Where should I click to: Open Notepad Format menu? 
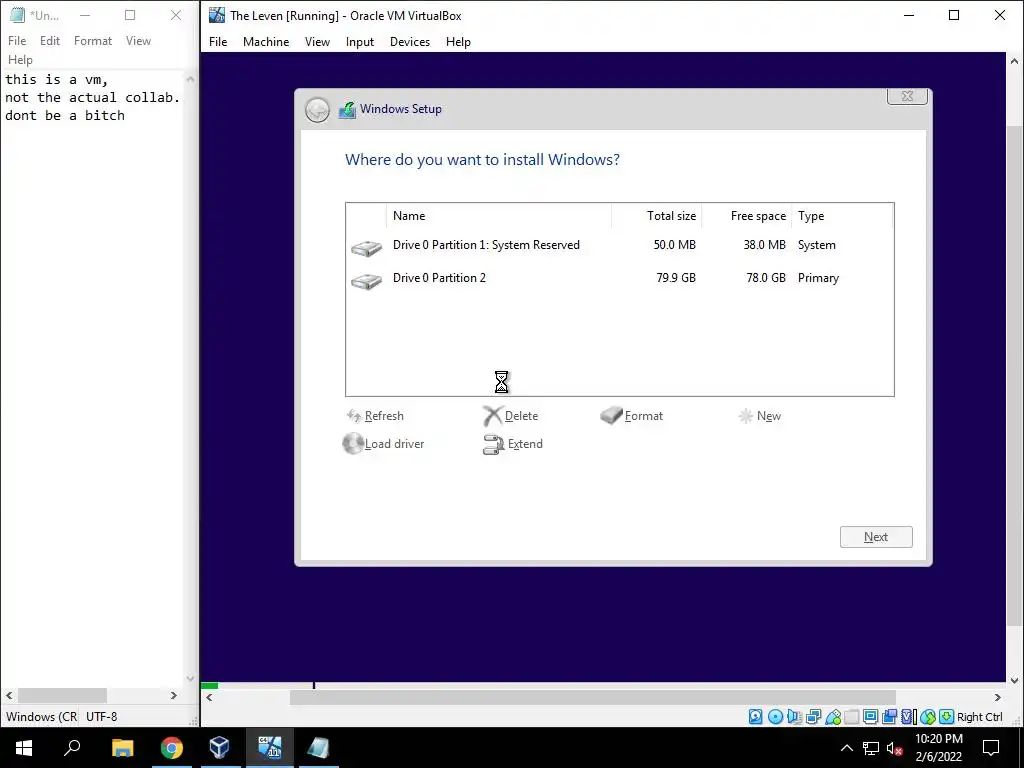(x=93, y=40)
